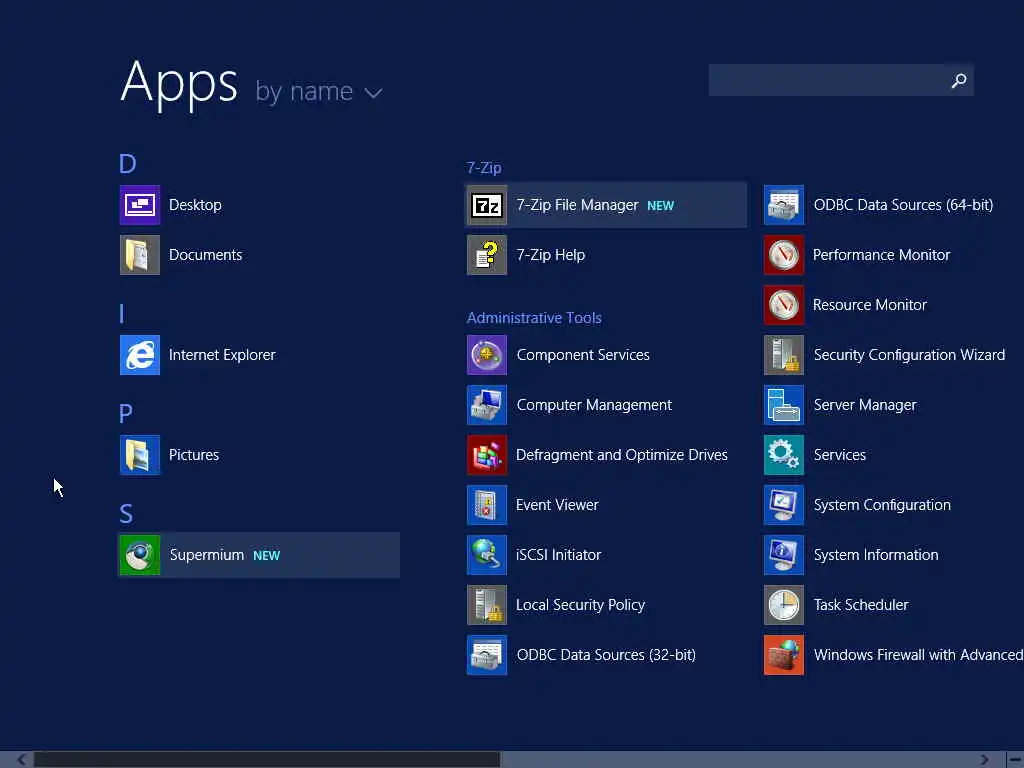Click the '7-Zip Help' label
This screenshot has height=768, width=1024.
(x=551, y=255)
